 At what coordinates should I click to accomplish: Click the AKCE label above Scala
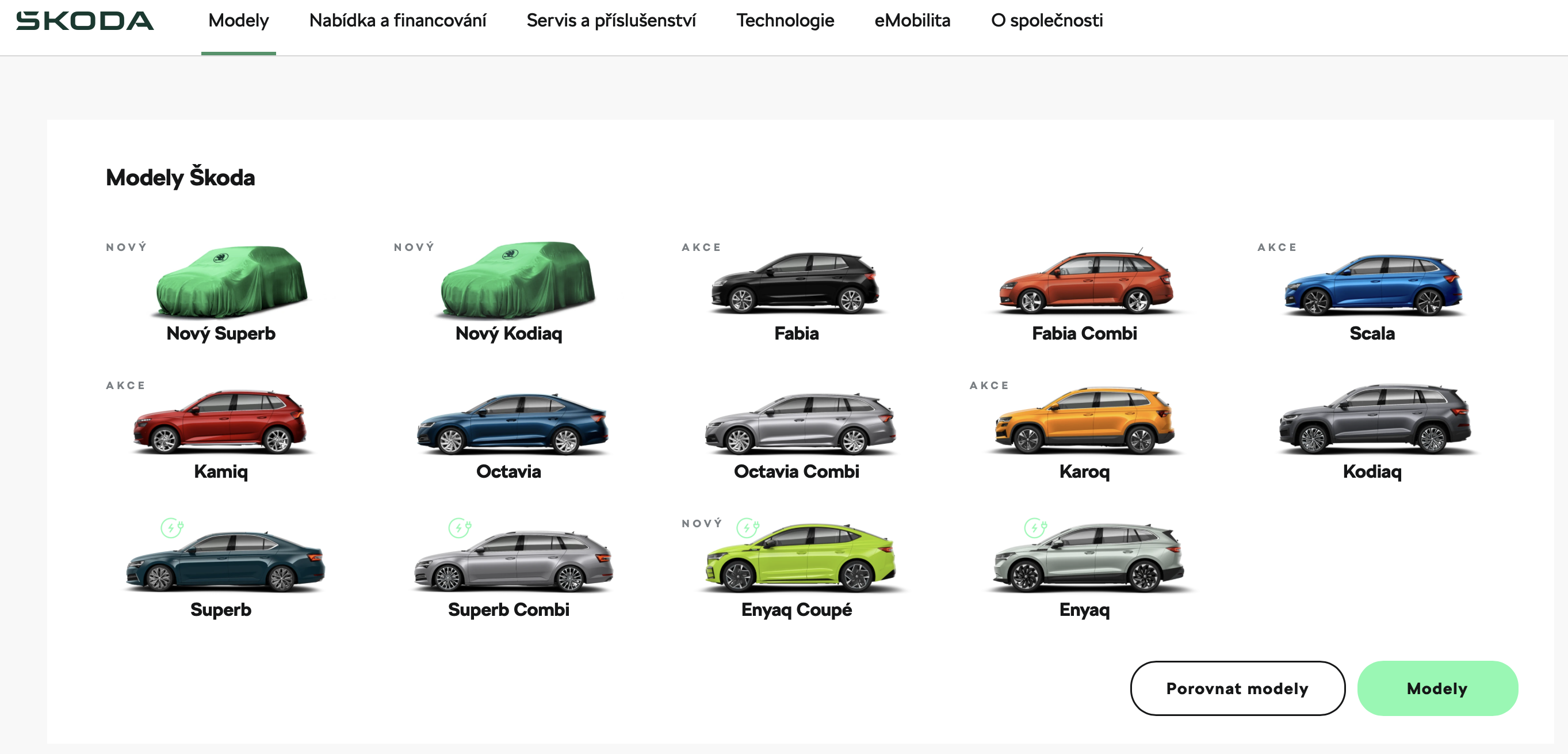point(1277,247)
